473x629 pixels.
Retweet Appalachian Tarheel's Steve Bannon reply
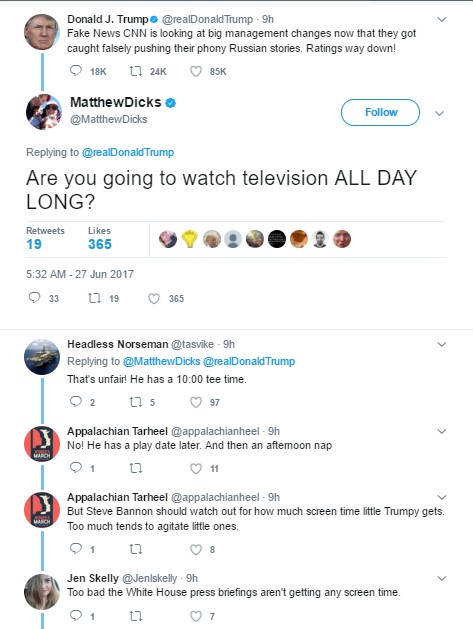pos(136,549)
